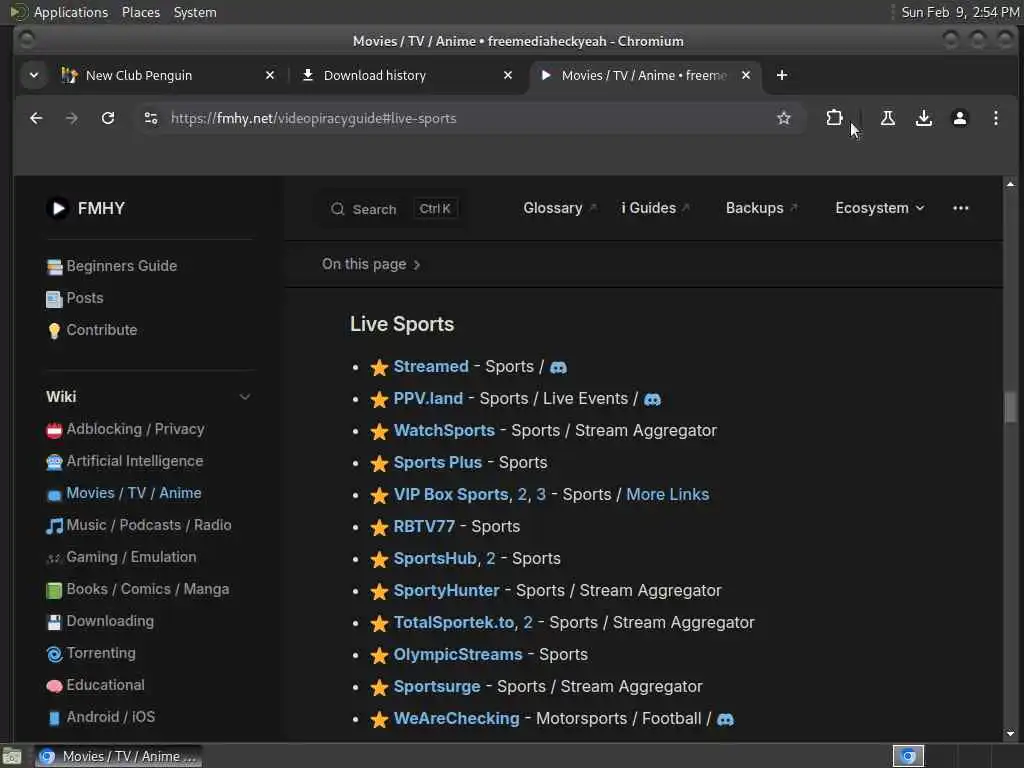Open Chromium three-dot menu
The height and width of the screenshot is (768, 1024).
995,118
